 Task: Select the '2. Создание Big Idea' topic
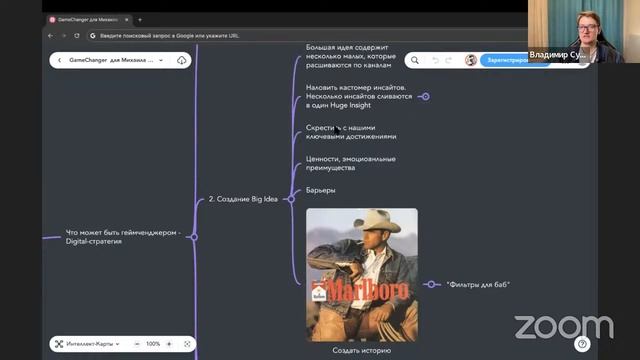(x=243, y=199)
